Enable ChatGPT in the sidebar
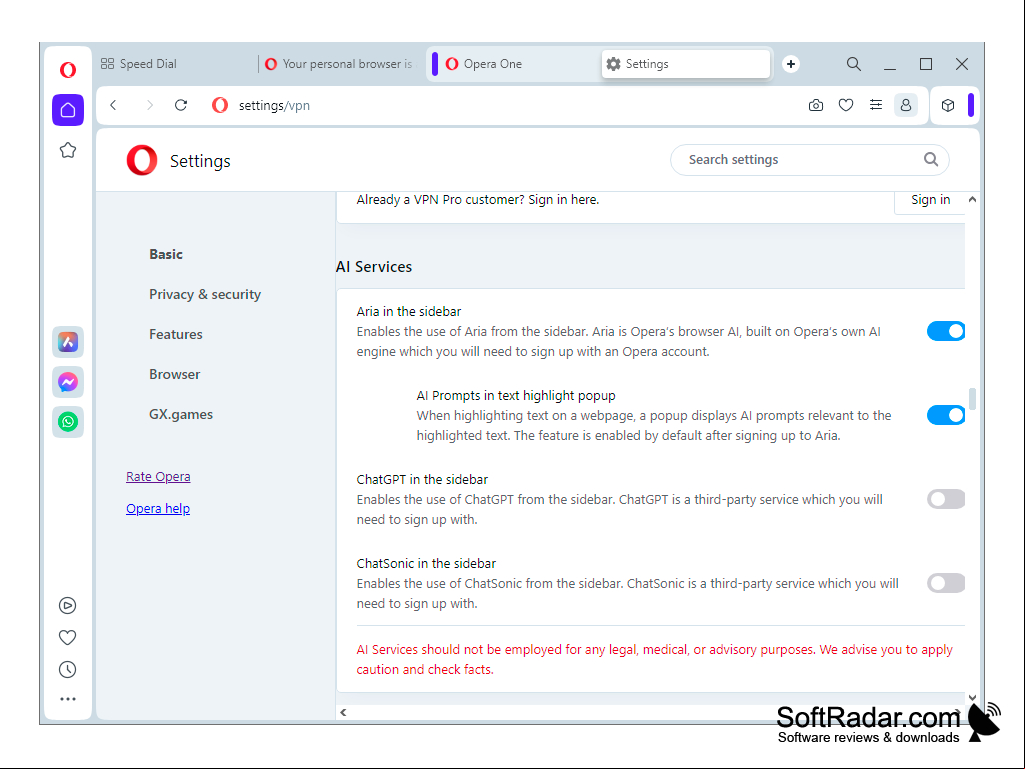 [945, 500]
